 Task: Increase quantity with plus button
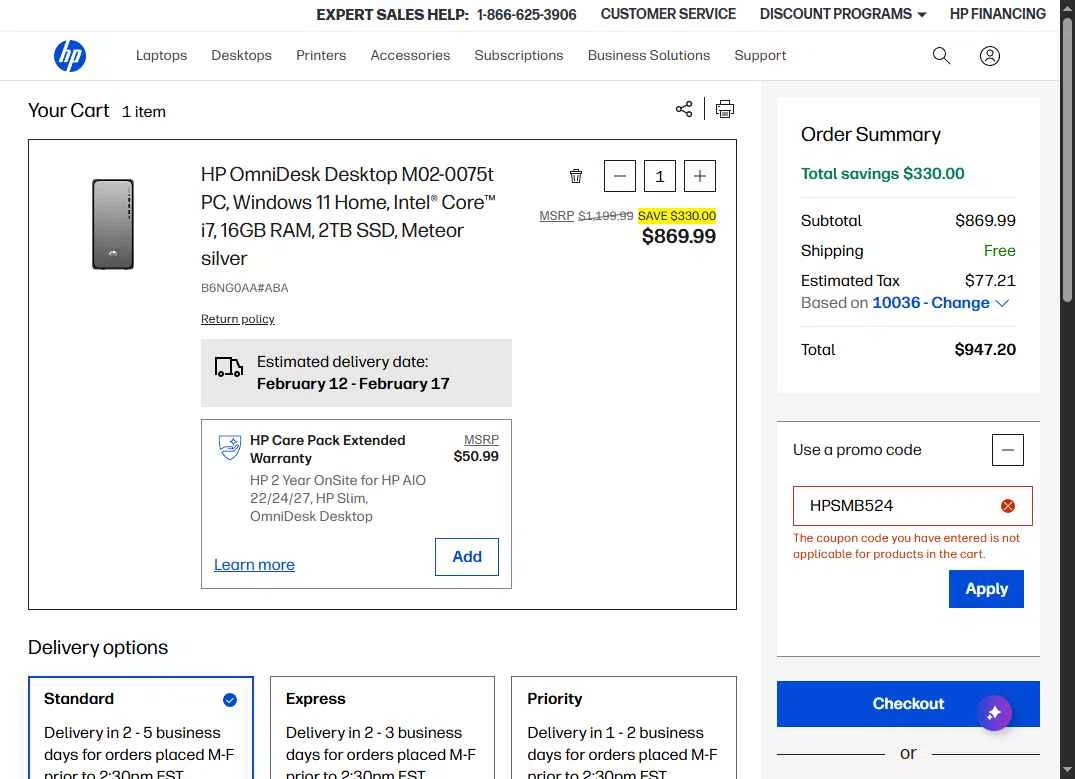[x=700, y=176]
